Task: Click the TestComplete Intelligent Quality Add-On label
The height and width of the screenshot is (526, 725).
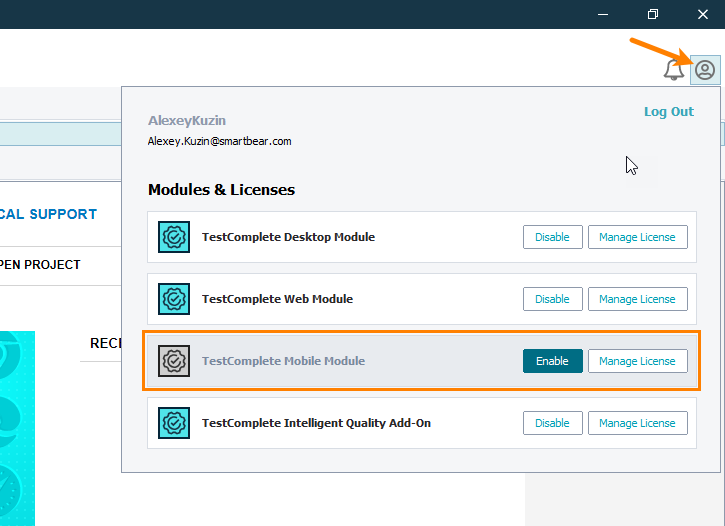Action: pos(316,423)
